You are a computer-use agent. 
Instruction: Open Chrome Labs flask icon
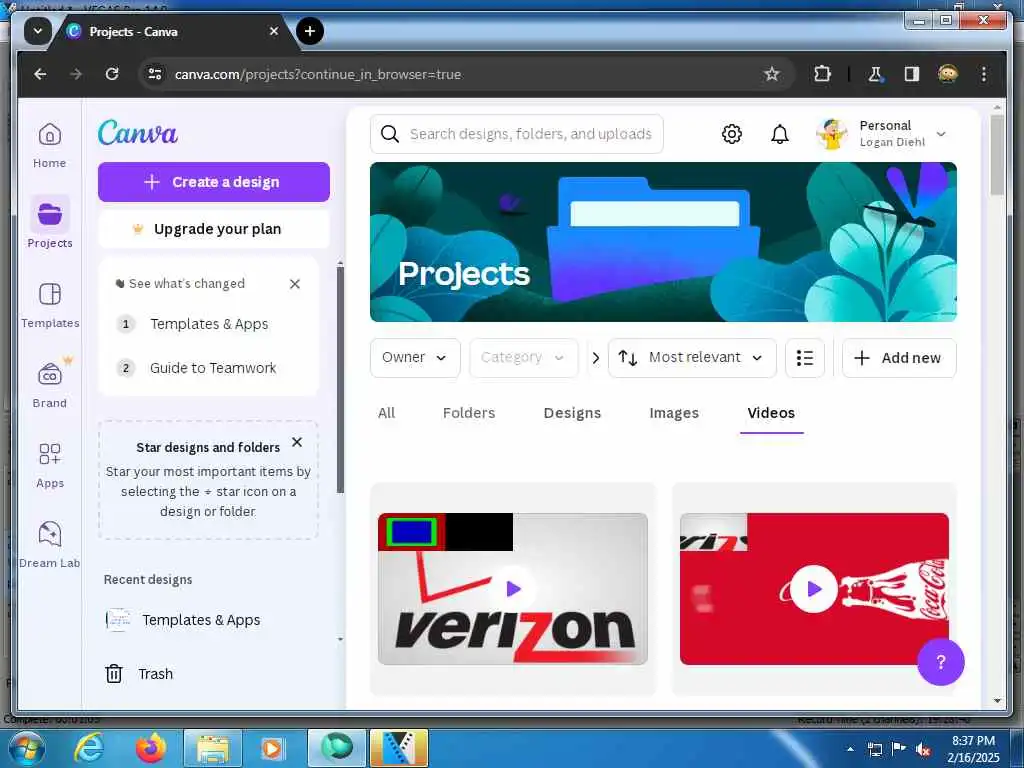tap(875, 74)
